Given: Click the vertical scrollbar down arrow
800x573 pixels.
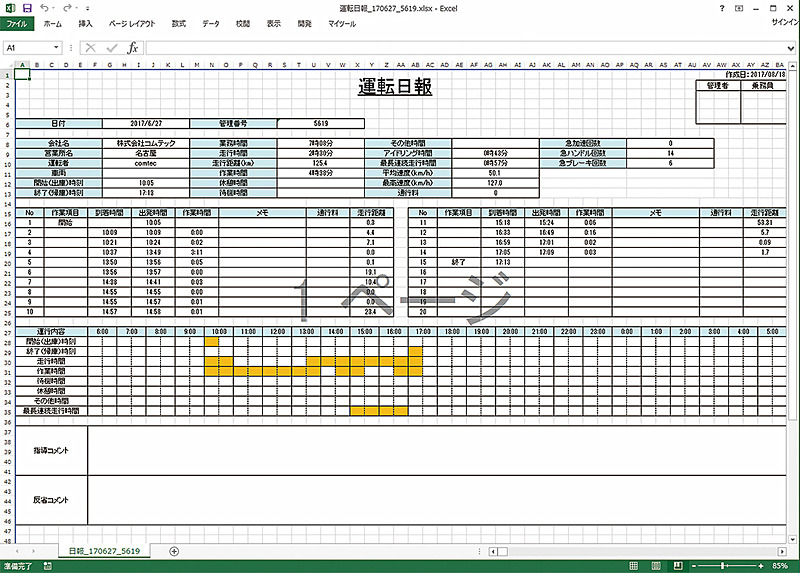Looking at the screenshot, I should click(792, 539).
